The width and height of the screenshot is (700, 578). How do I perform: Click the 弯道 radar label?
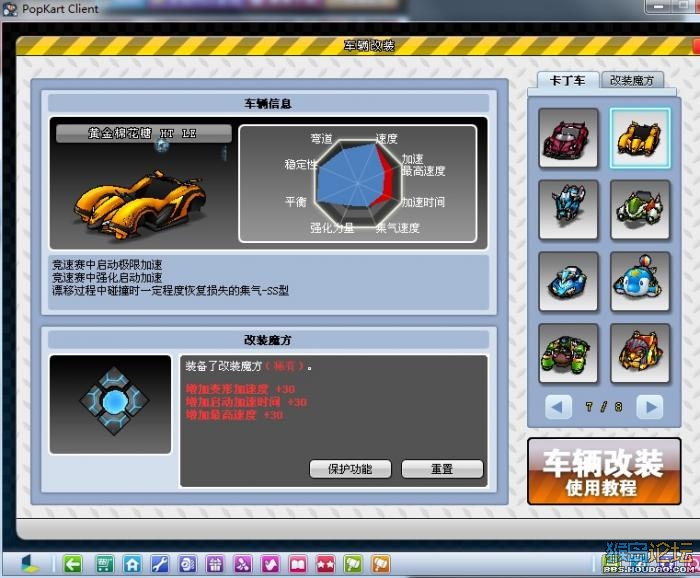(x=321, y=139)
